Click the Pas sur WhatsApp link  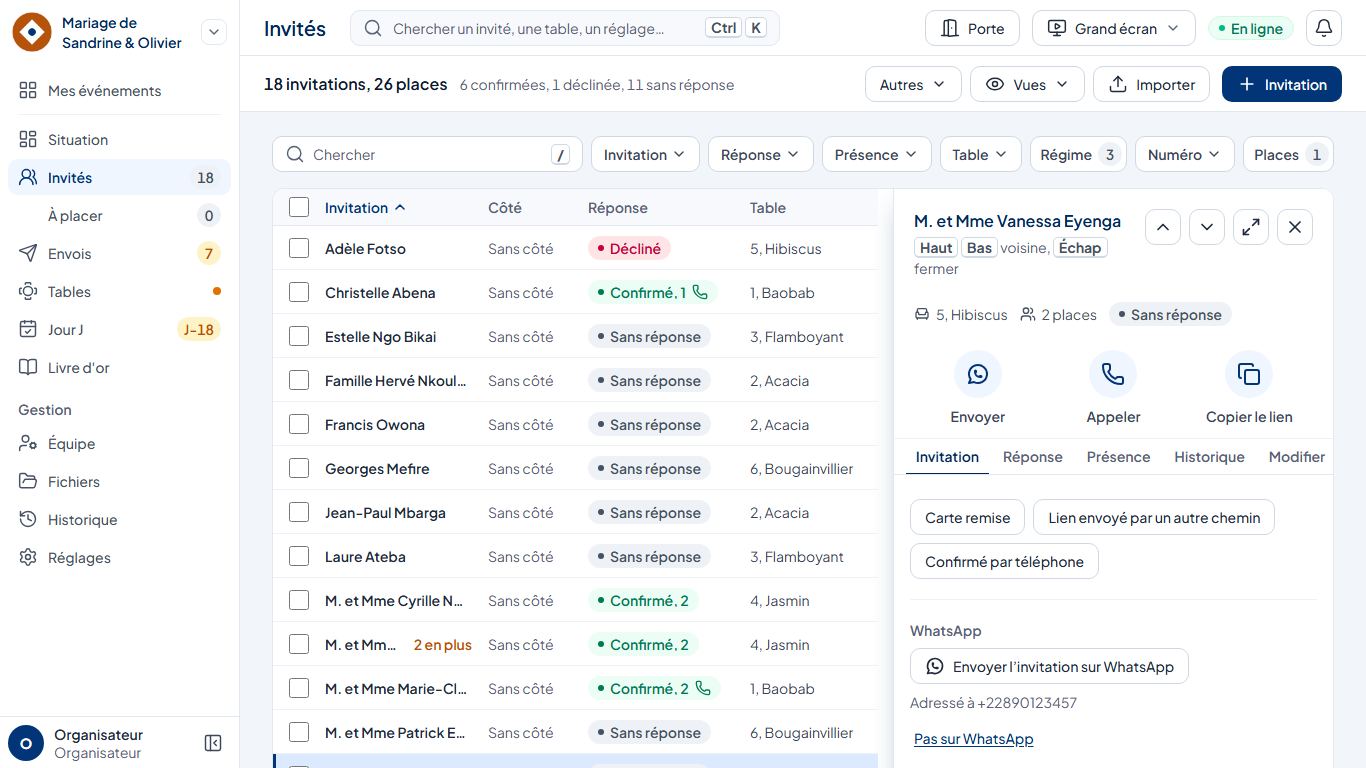tap(974, 739)
